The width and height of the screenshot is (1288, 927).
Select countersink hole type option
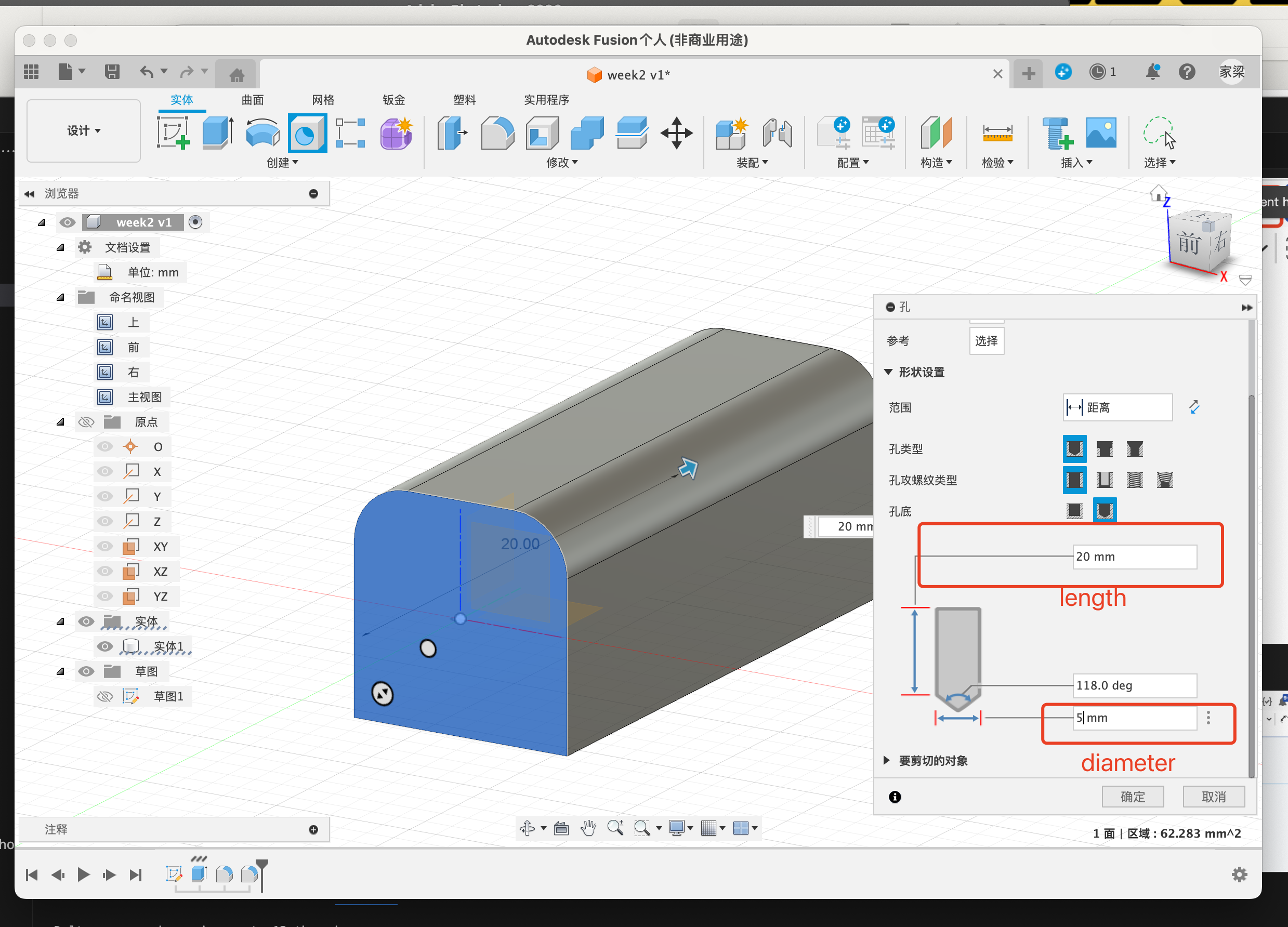pyautogui.click(x=1135, y=449)
